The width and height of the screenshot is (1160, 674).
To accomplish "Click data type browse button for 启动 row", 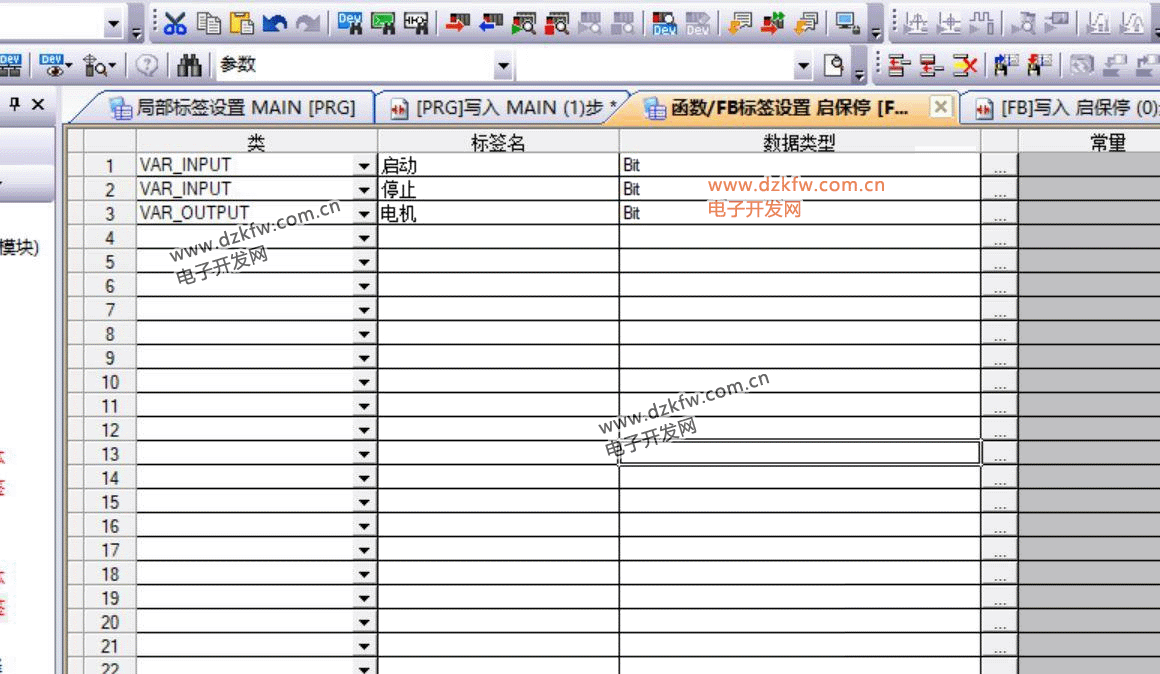I will (999, 167).
